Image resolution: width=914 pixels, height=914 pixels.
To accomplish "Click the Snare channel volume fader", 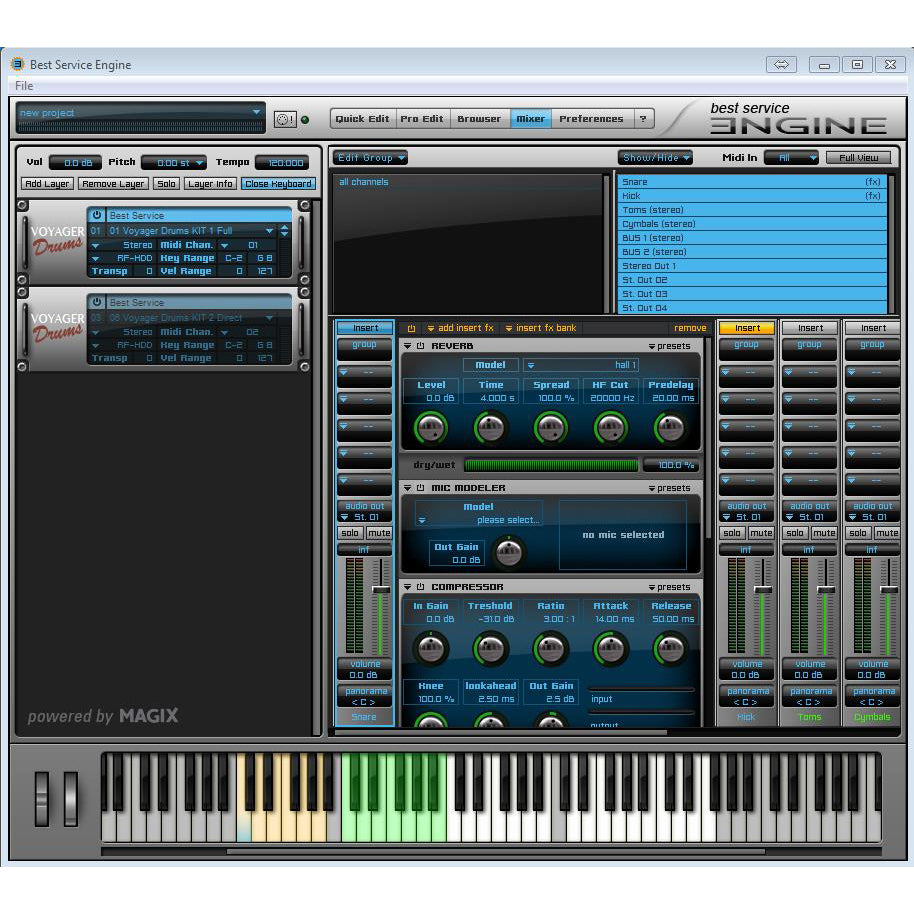I will coord(380,590).
